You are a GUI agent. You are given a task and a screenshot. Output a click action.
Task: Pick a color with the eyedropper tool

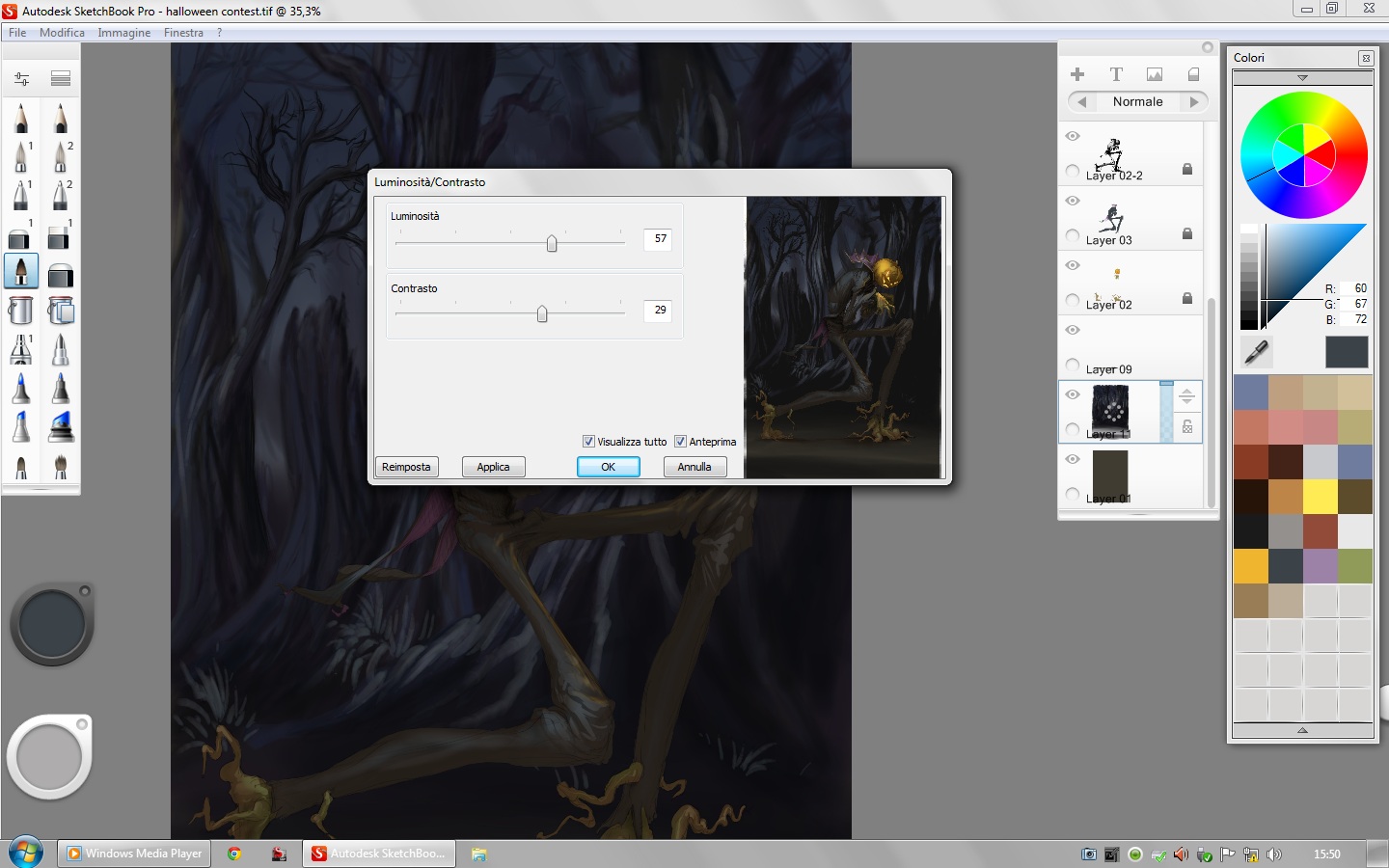coord(1256,352)
